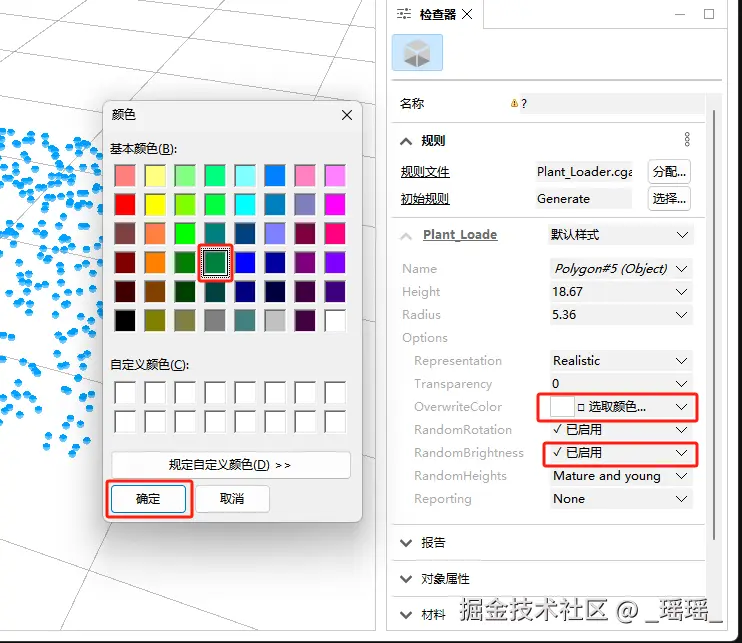
Task: Close the color dialog with X
Action: pyautogui.click(x=347, y=115)
